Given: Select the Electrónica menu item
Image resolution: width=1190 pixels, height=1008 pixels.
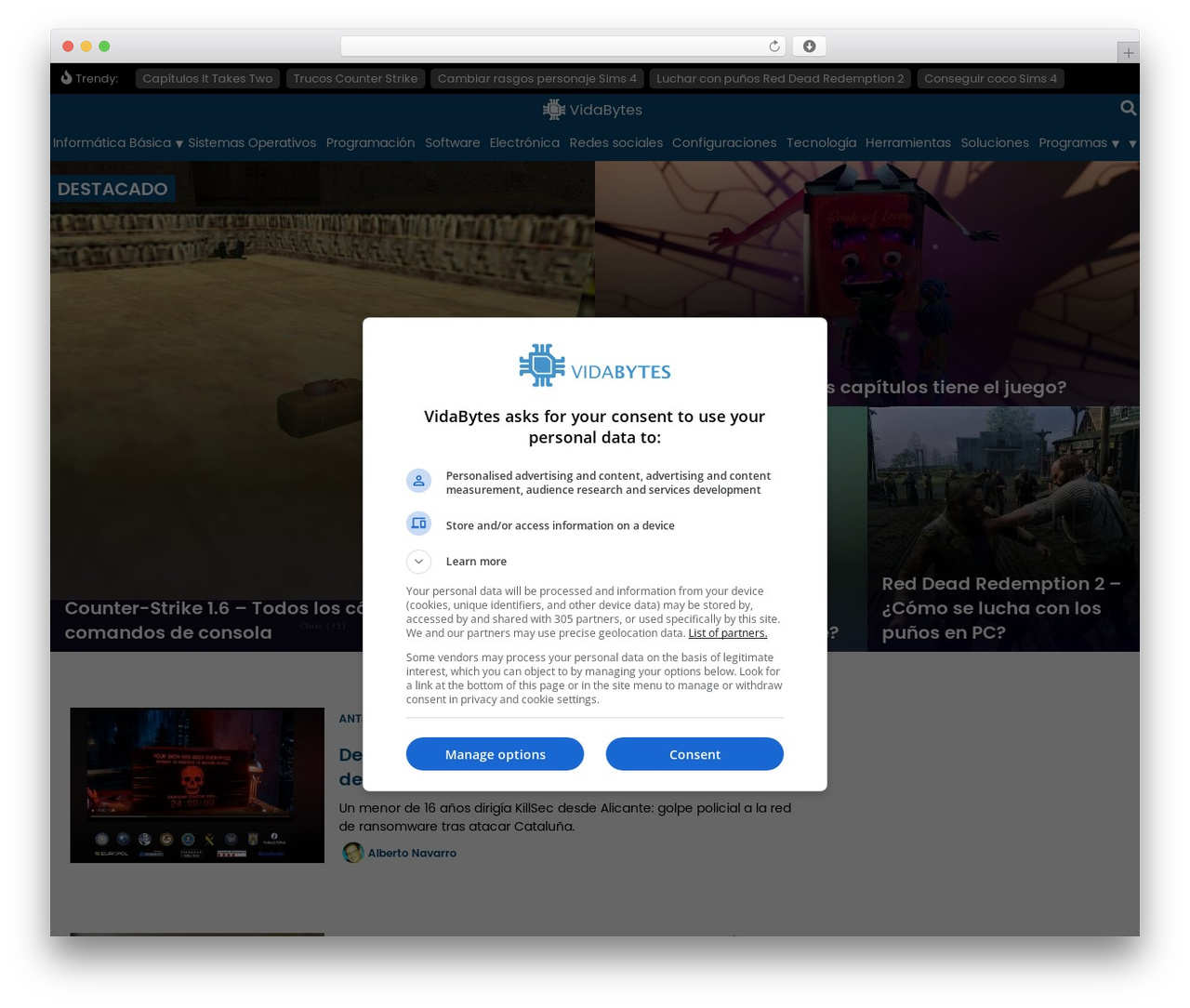Looking at the screenshot, I should (x=524, y=142).
